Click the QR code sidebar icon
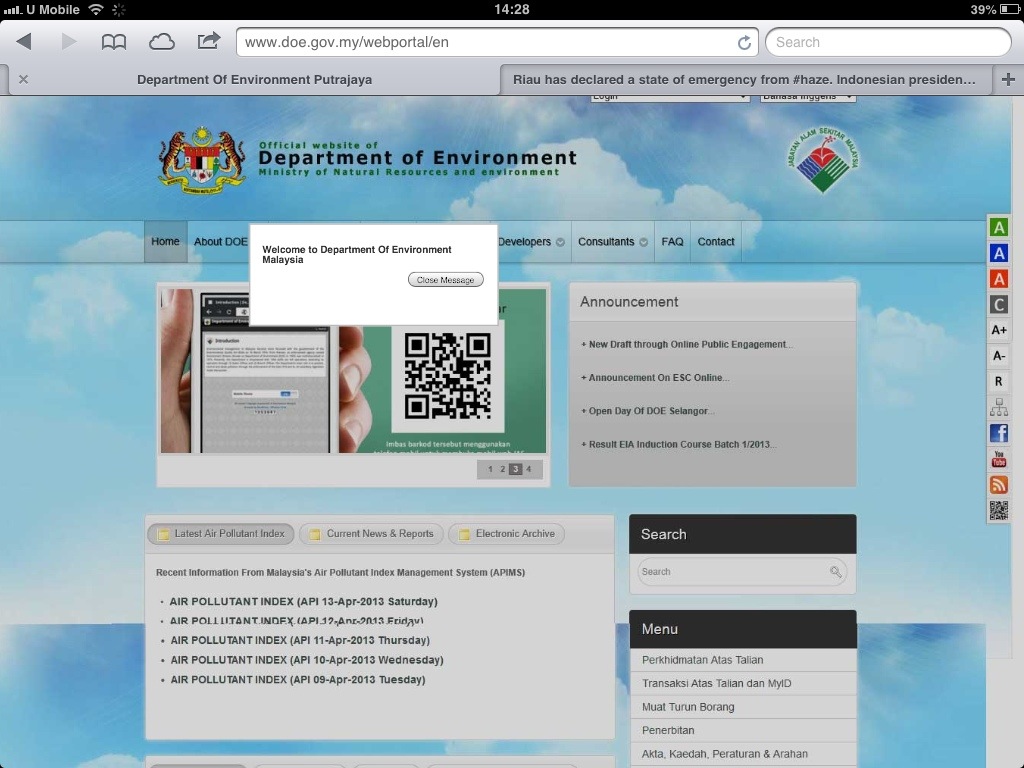 coord(998,510)
